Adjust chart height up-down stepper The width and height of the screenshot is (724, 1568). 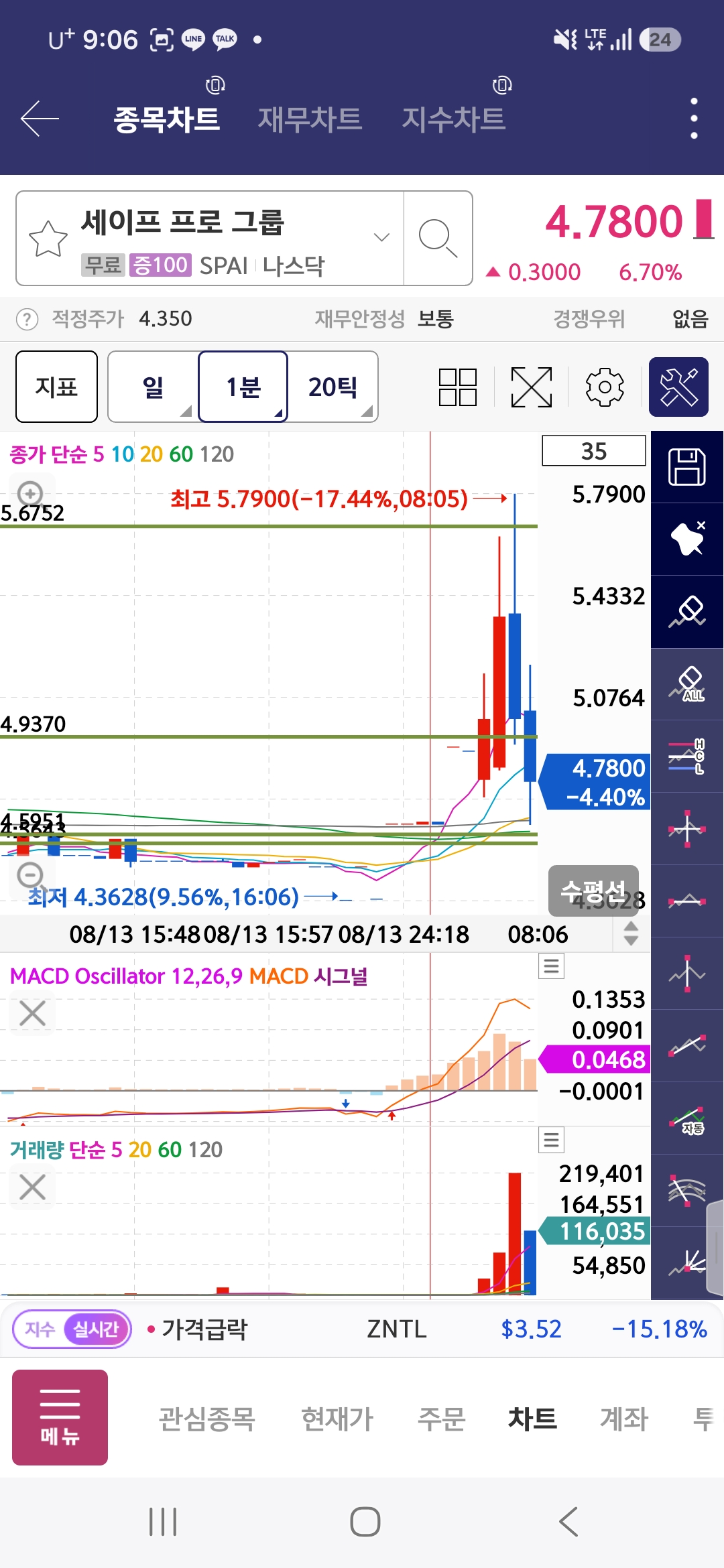(x=631, y=933)
